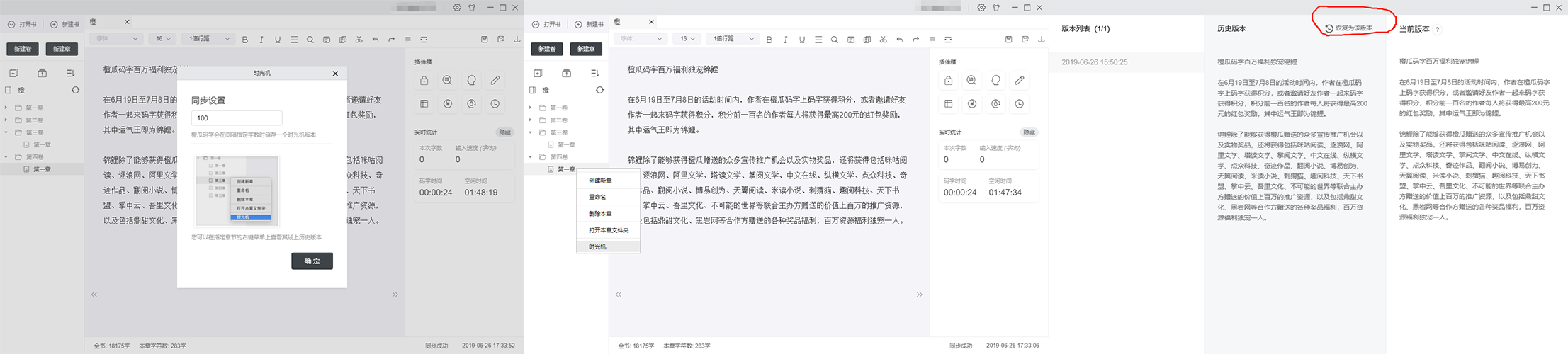Viewport: 1568px width, 354px height.
Task: Click status timestamp 2019-06-26 17:33:52
Action: coord(488,346)
